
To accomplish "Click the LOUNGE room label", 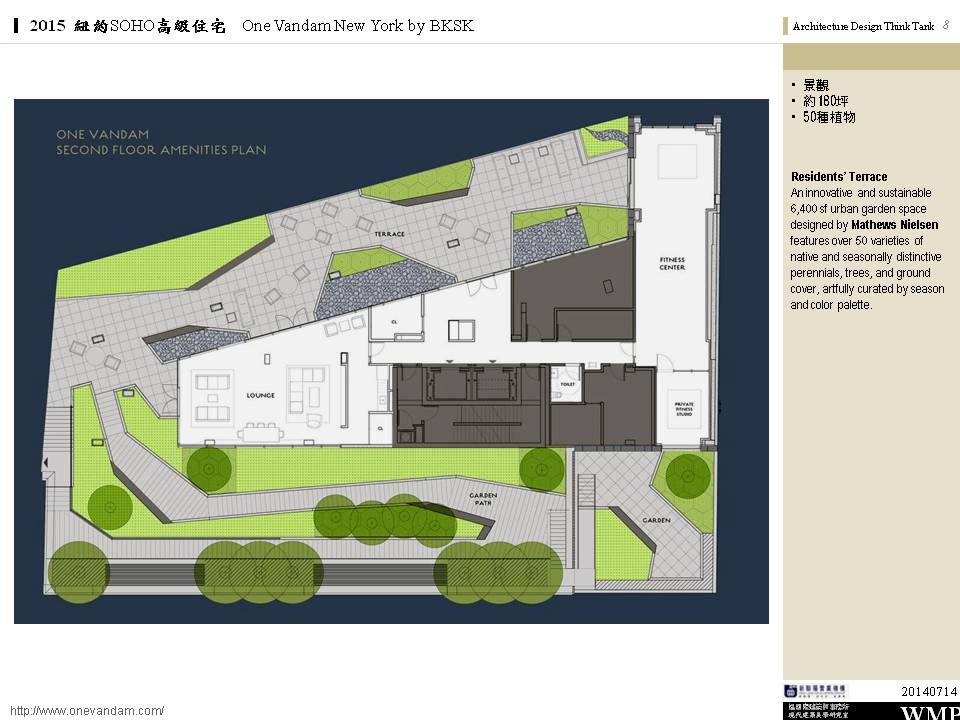I will point(260,396).
